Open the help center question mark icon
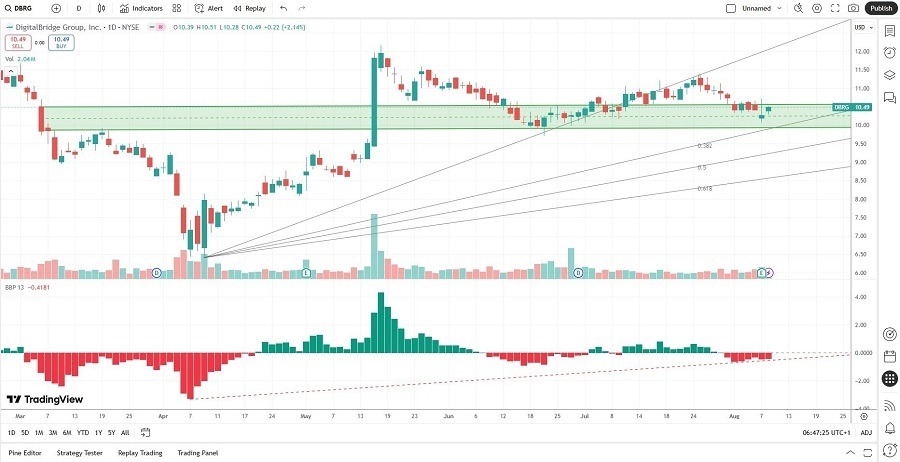The height and width of the screenshot is (462, 900). coord(890,453)
